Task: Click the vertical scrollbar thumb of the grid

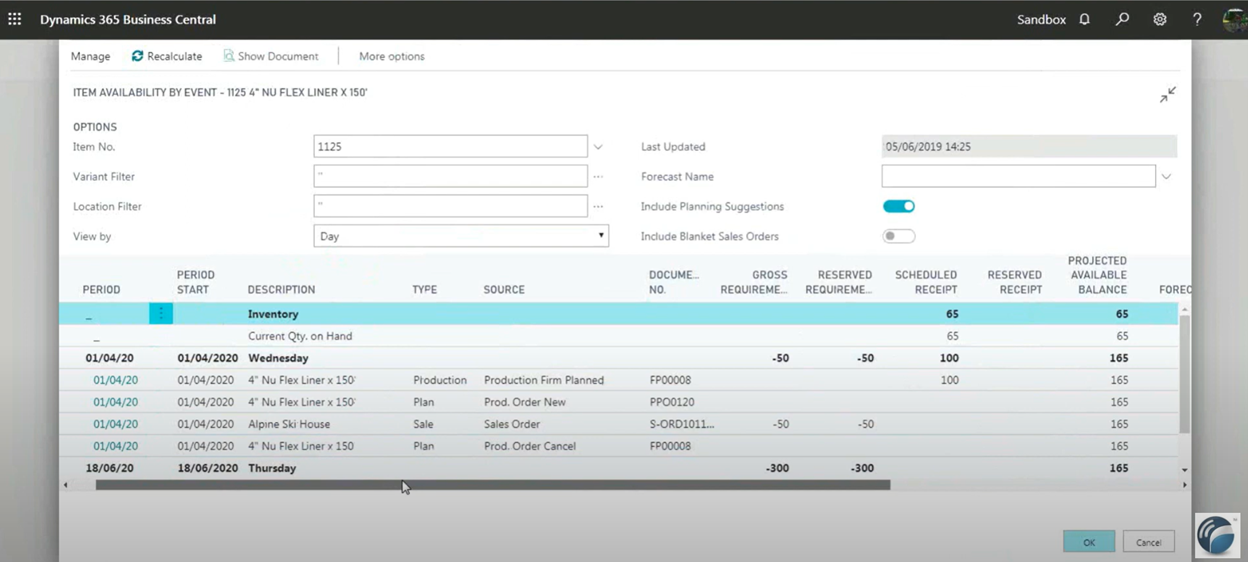Action: [x=1185, y=375]
